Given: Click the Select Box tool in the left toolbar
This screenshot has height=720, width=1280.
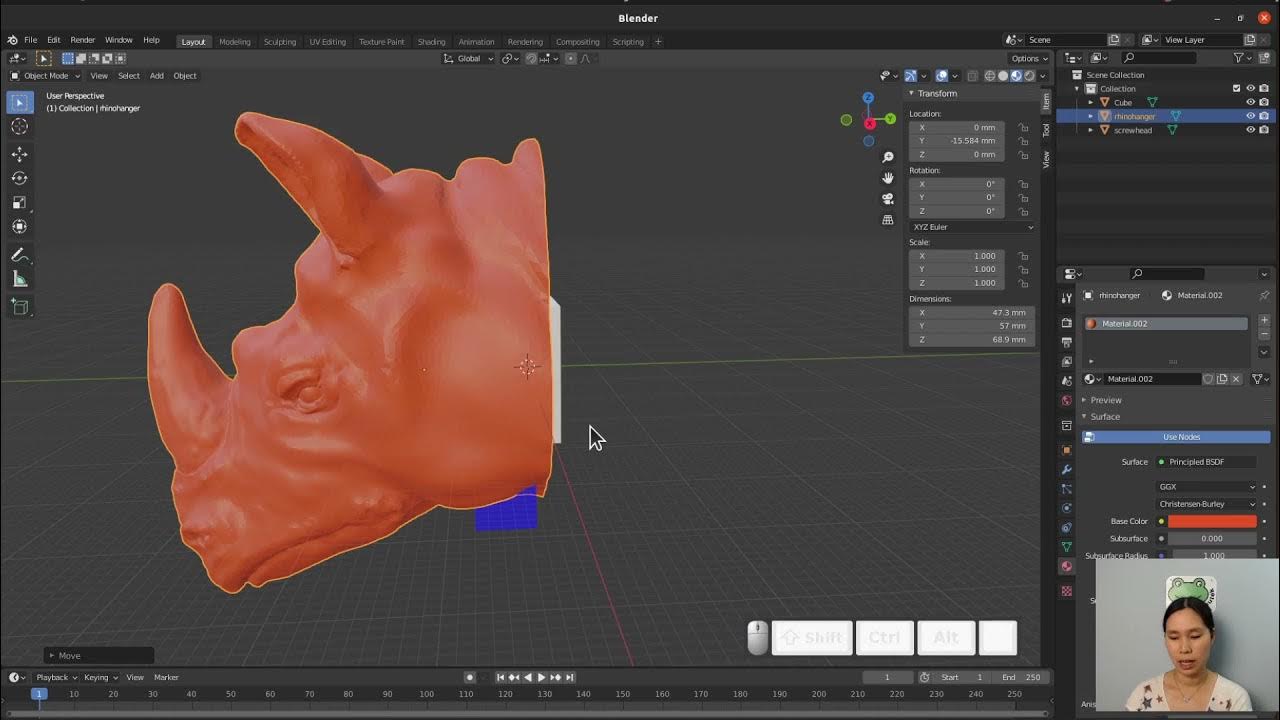Looking at the screenshot, I should pyautogui.click(x=19, y=102).
